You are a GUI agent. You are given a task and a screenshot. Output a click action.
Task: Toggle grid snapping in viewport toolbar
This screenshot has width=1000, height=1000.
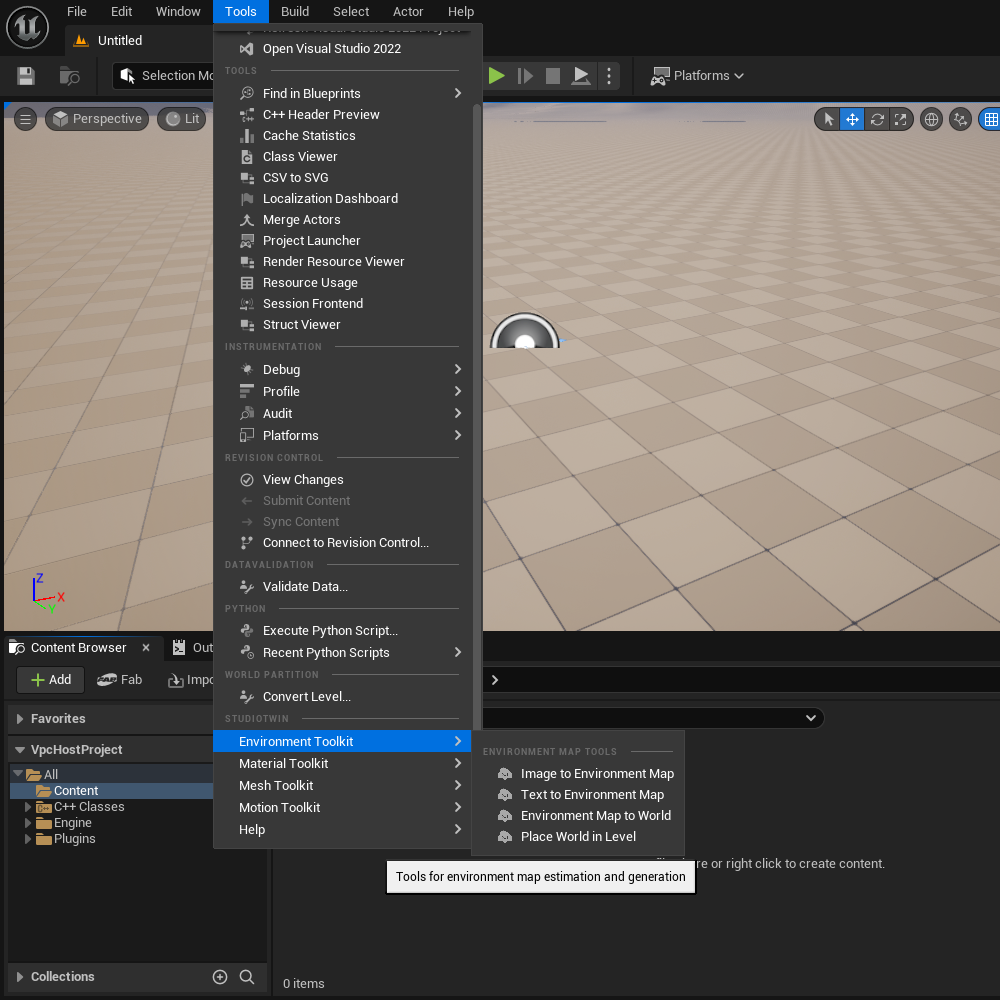(990, 119)
